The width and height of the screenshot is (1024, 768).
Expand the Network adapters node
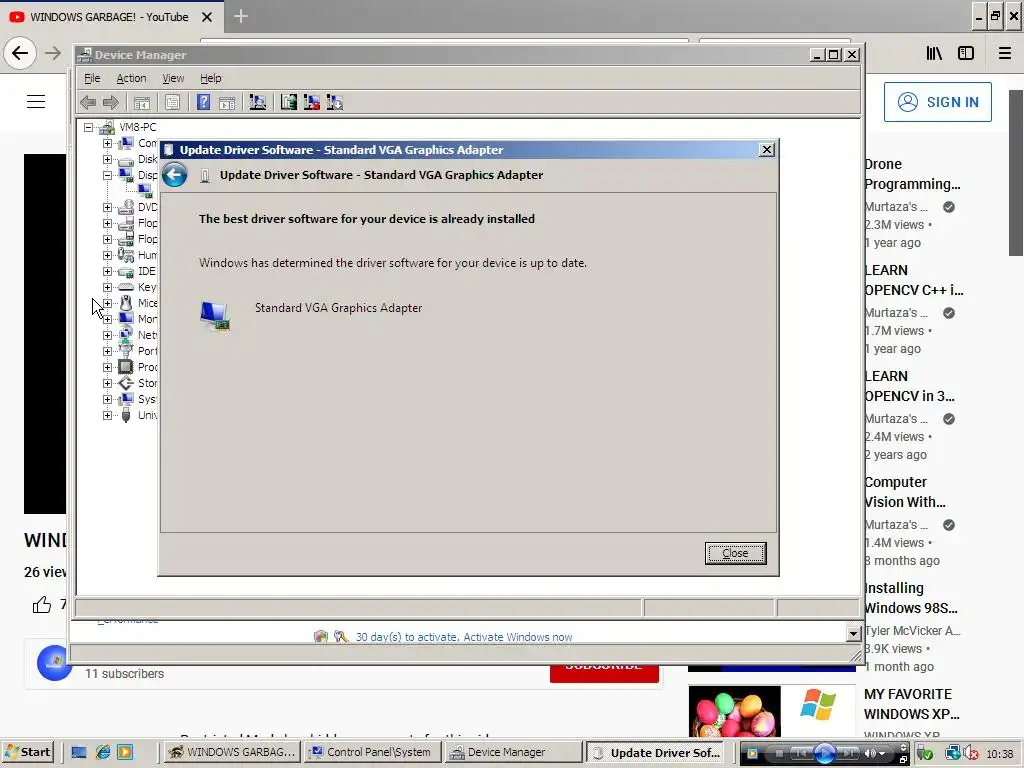107,335
